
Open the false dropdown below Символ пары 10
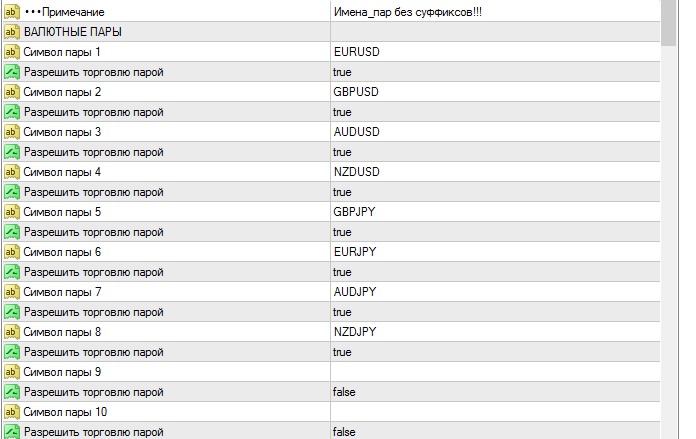tap(344, 432)
